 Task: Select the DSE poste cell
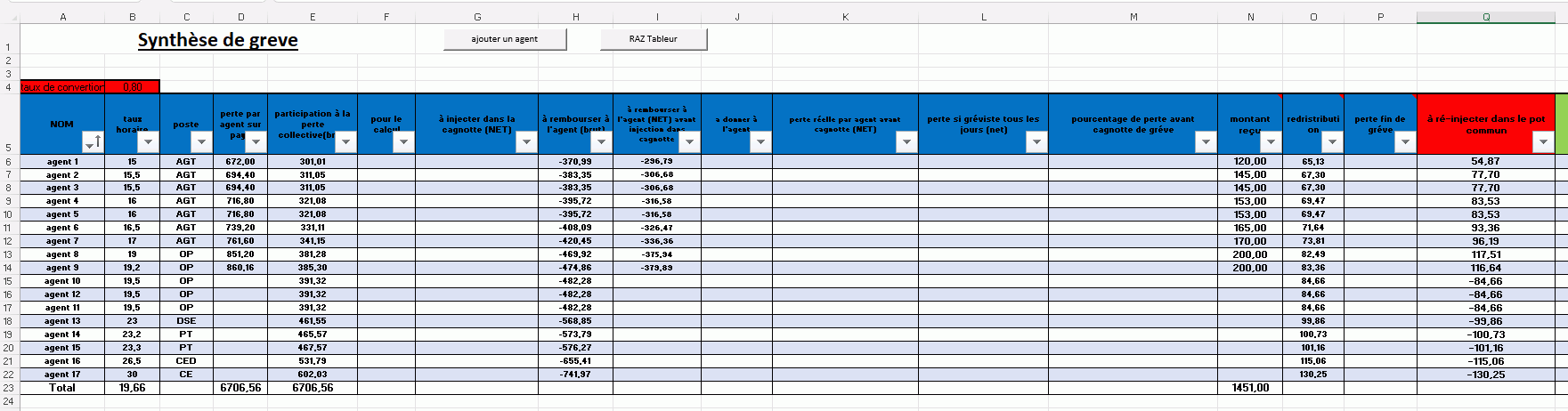point(186,321)
